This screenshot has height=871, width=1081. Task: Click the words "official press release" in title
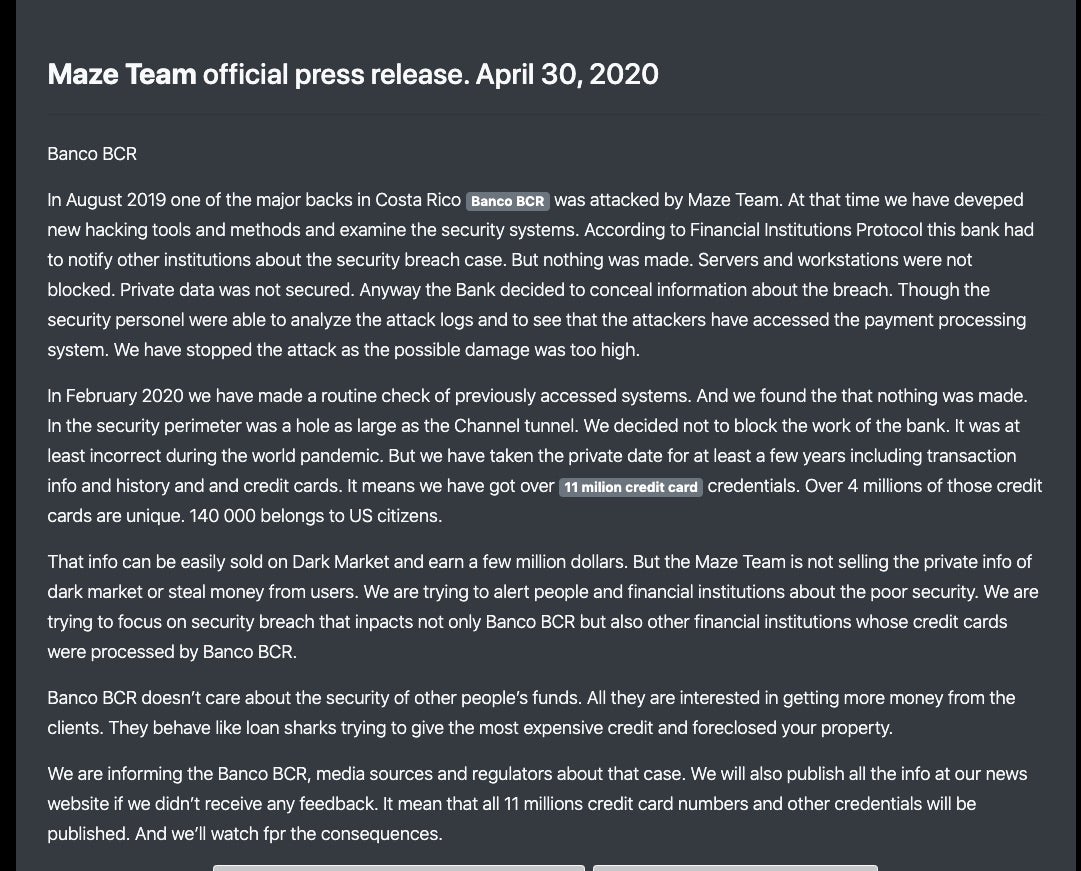335,74
